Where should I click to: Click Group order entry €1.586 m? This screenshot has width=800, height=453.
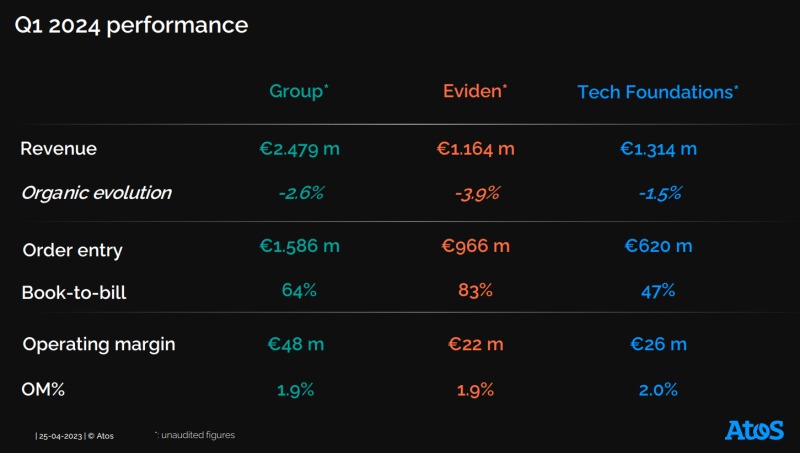coord(299,246)
